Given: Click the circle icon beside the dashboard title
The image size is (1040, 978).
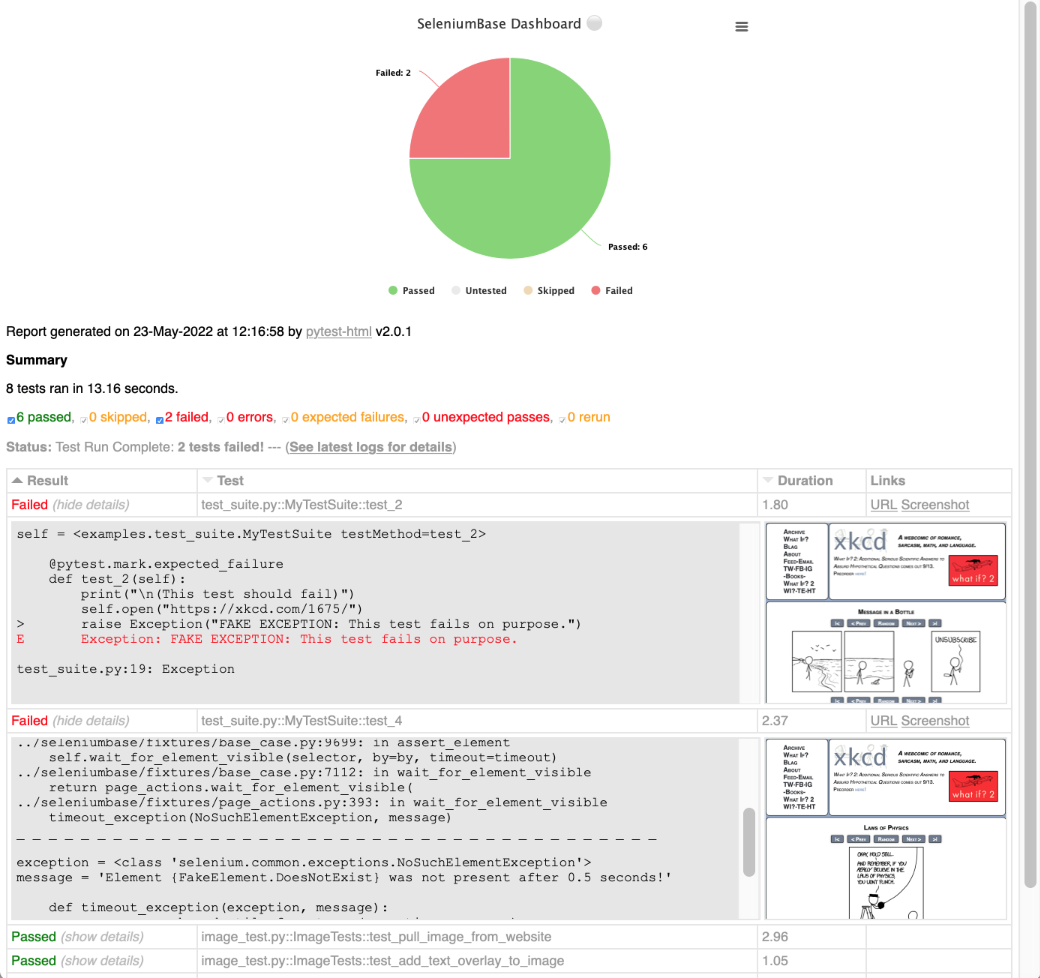Looking at the screenshot, I should [594, 22].
